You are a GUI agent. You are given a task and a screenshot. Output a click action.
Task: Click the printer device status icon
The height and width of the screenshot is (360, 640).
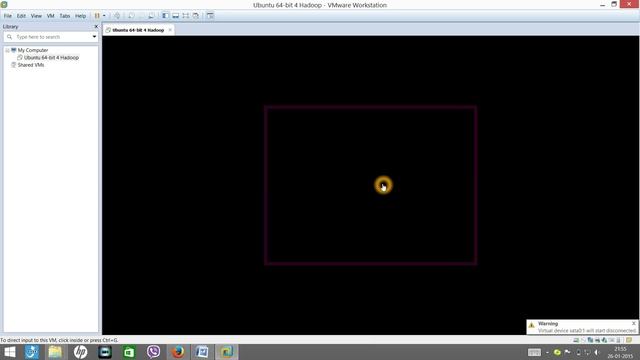tap(597, 340)
